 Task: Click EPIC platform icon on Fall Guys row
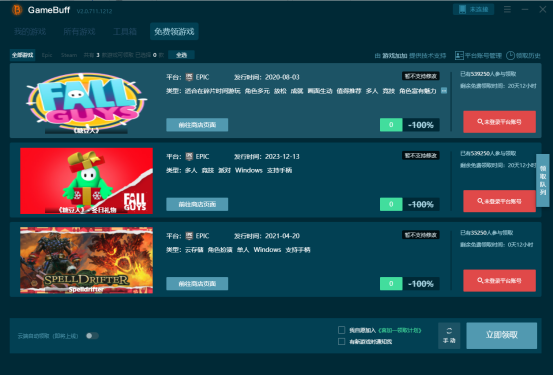pos(189,77)
